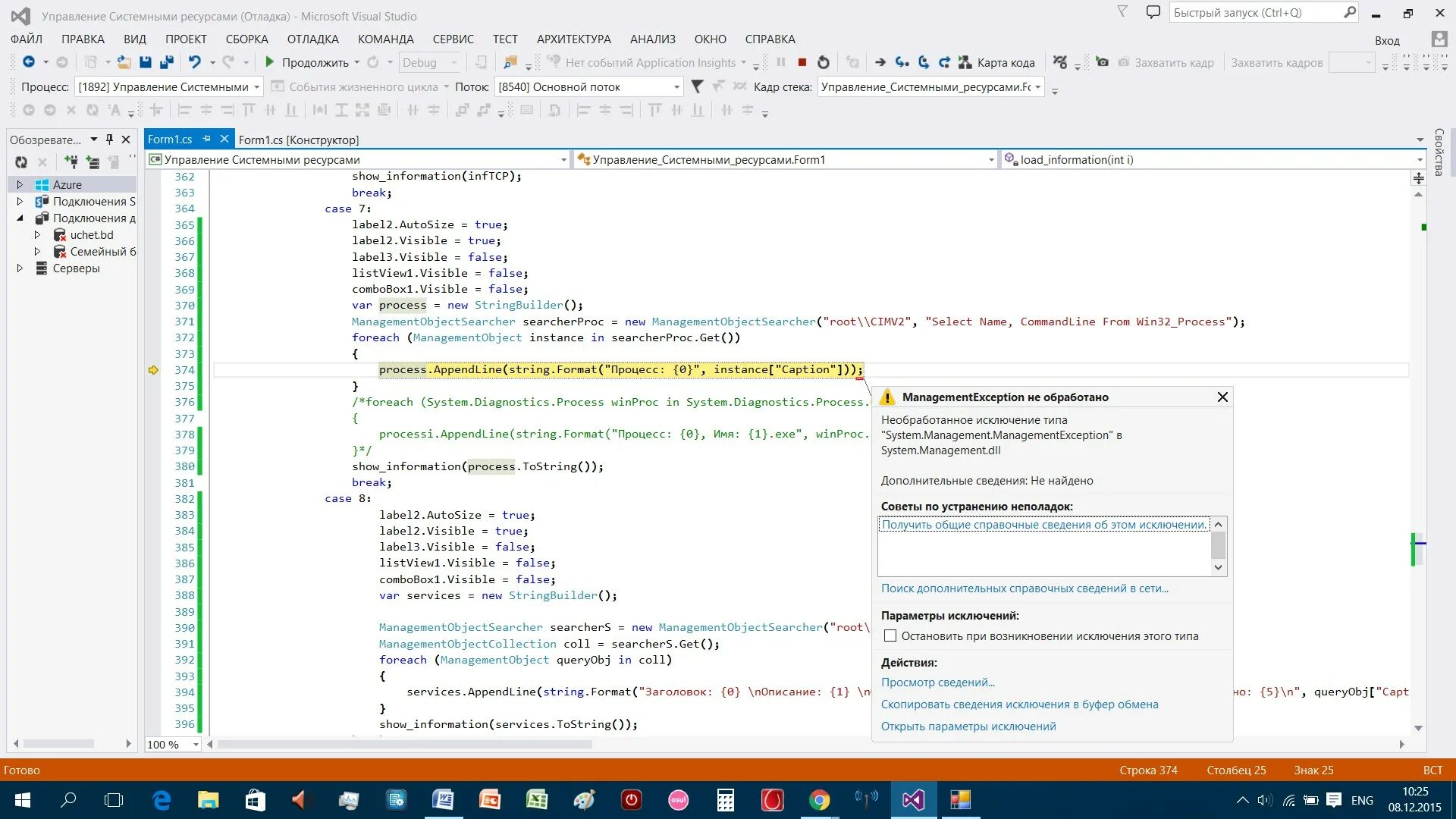Click the 'Просмотр сведений...' link
Image resolution: width=1456 pixels, height=819 pixels.
coord(937,682)
